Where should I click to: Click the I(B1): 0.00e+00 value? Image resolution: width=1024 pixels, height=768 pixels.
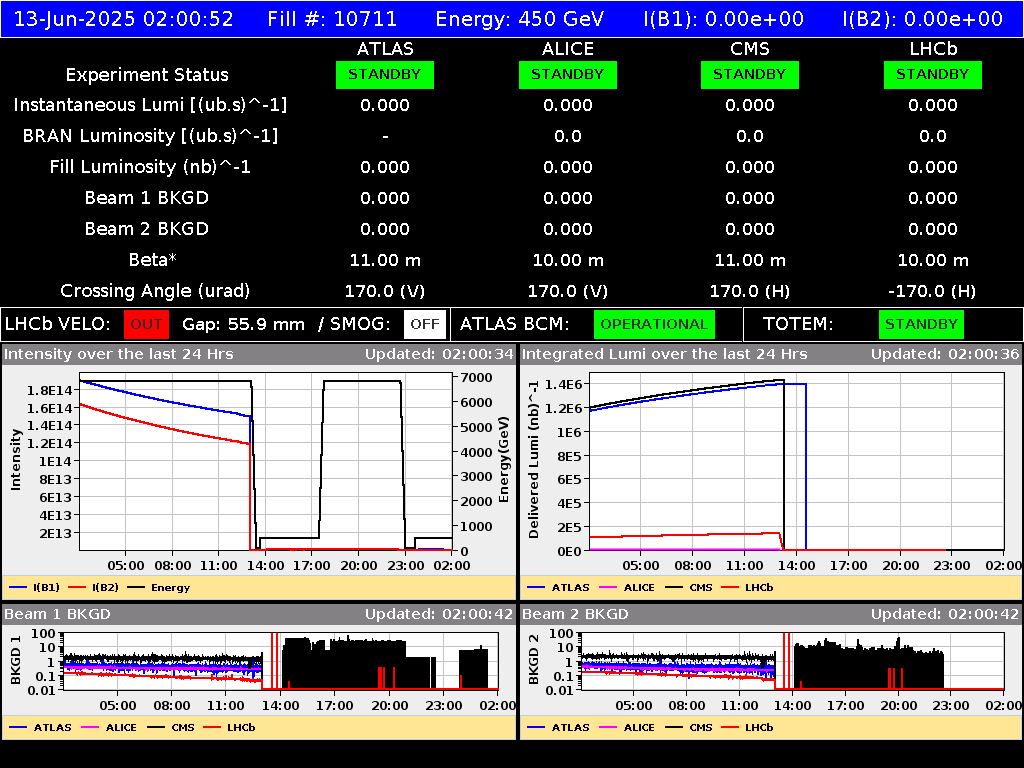pos(724,19)
